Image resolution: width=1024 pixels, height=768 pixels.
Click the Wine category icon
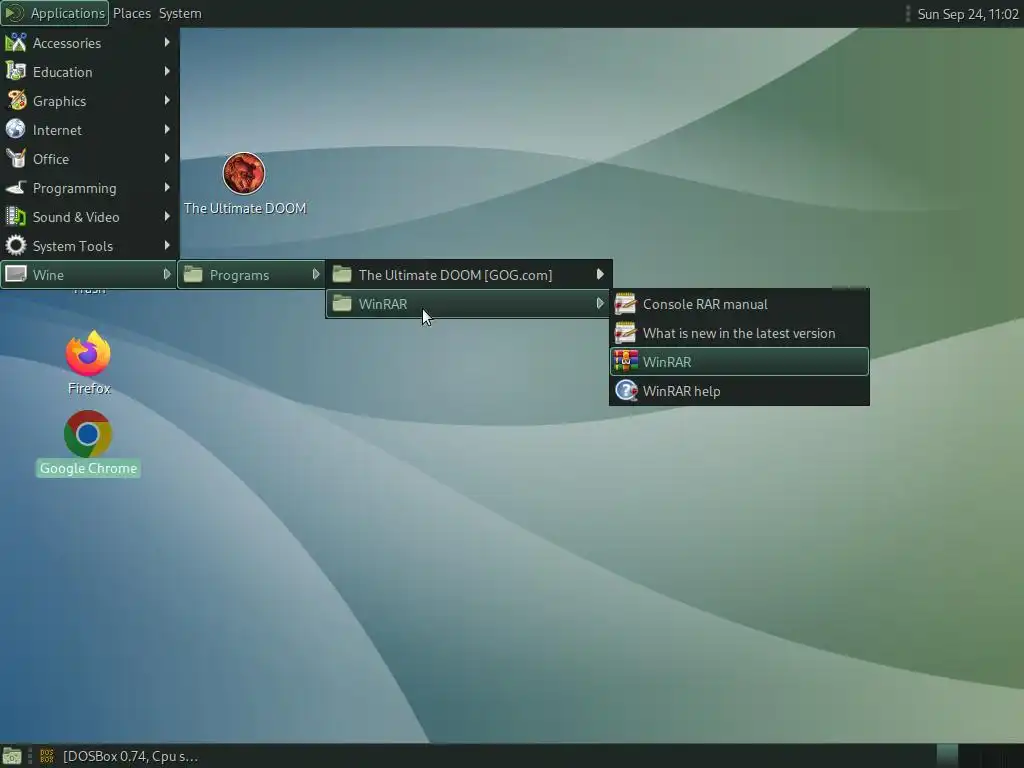coord(16,274)
